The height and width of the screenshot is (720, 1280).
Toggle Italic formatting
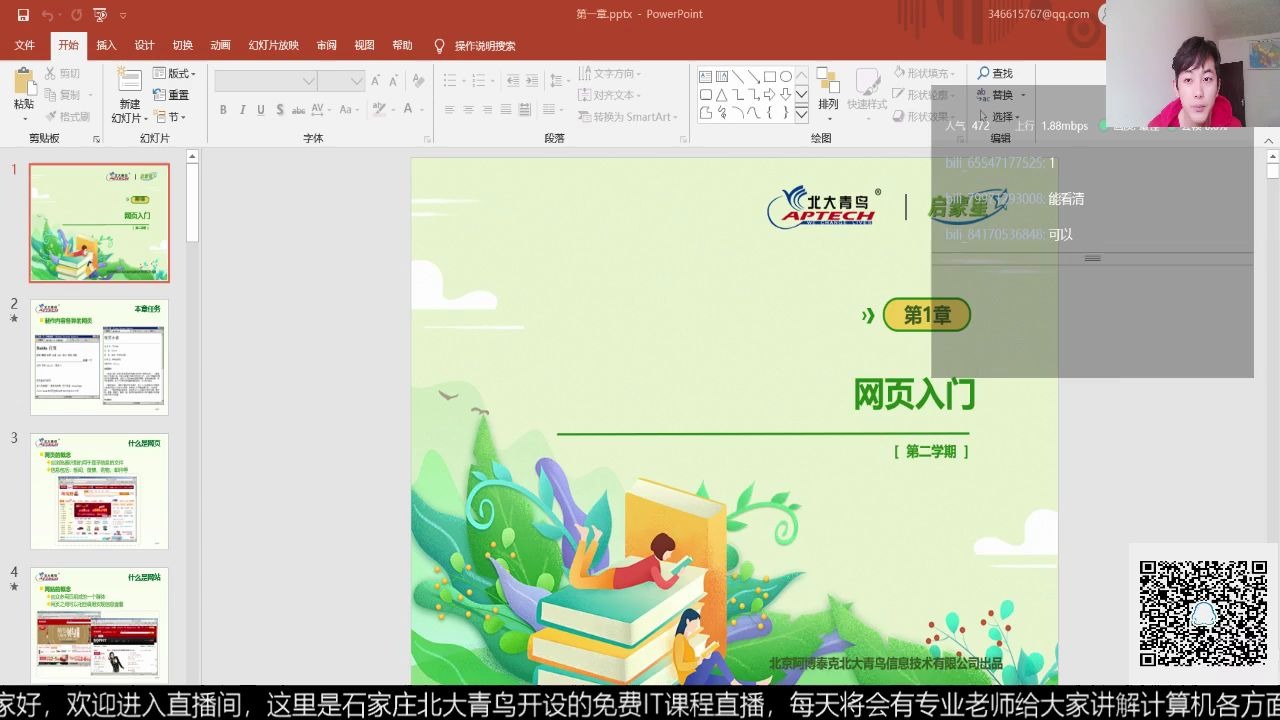click(x=242, y=110)
